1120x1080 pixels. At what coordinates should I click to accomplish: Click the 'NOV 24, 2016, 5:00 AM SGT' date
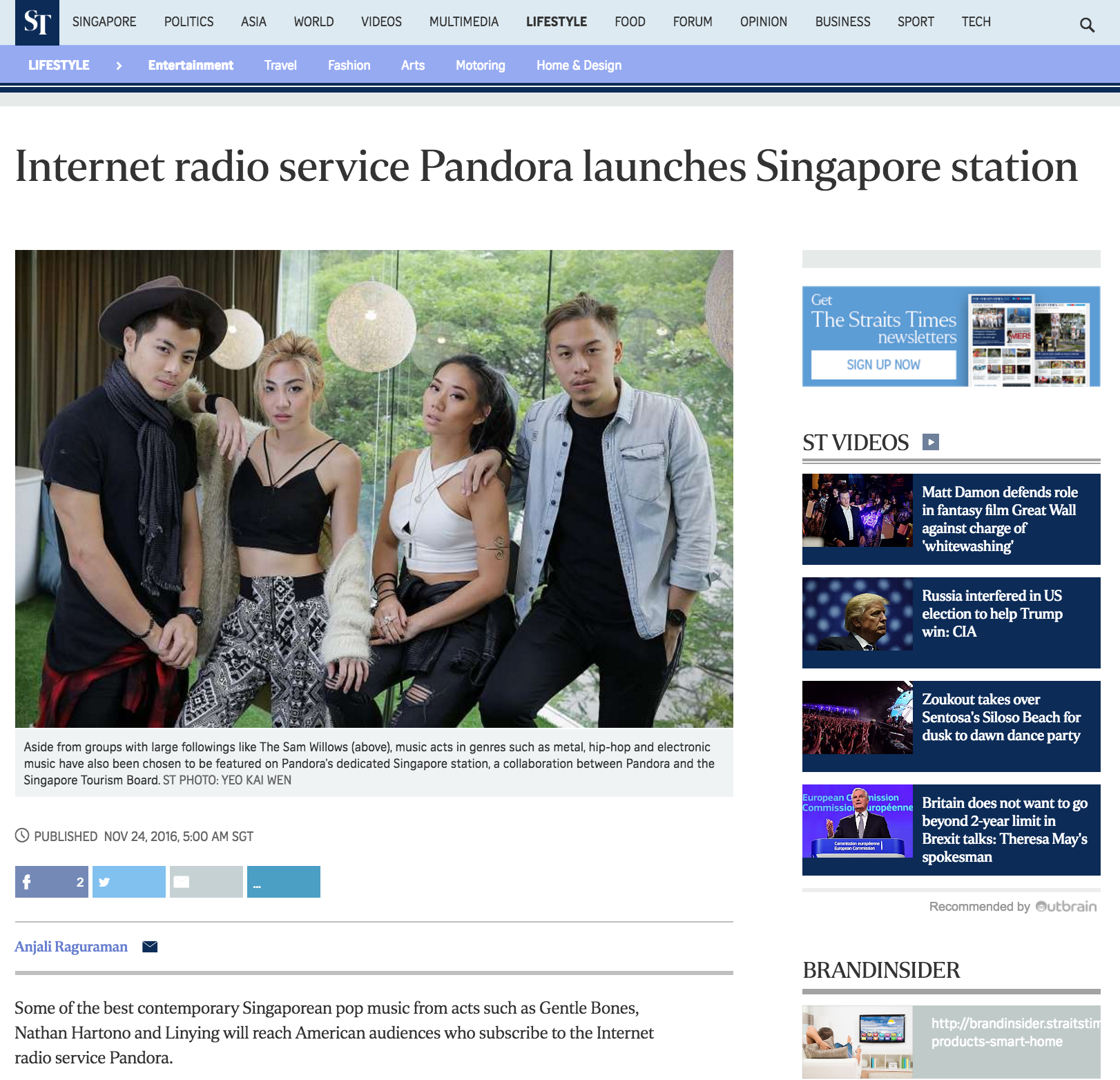tap(179, 836)
